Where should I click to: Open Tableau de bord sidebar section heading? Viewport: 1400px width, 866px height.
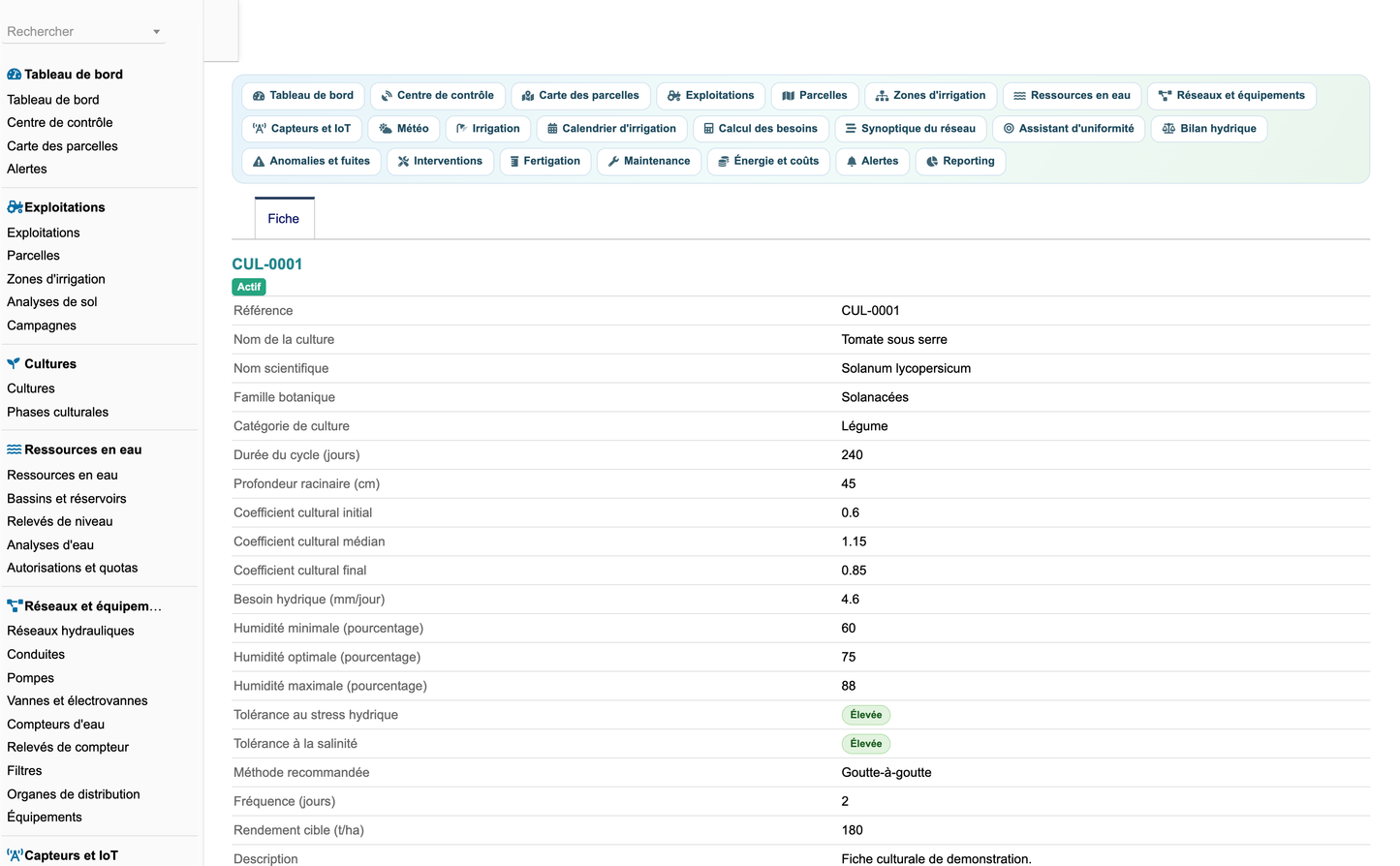pos(74,75)
